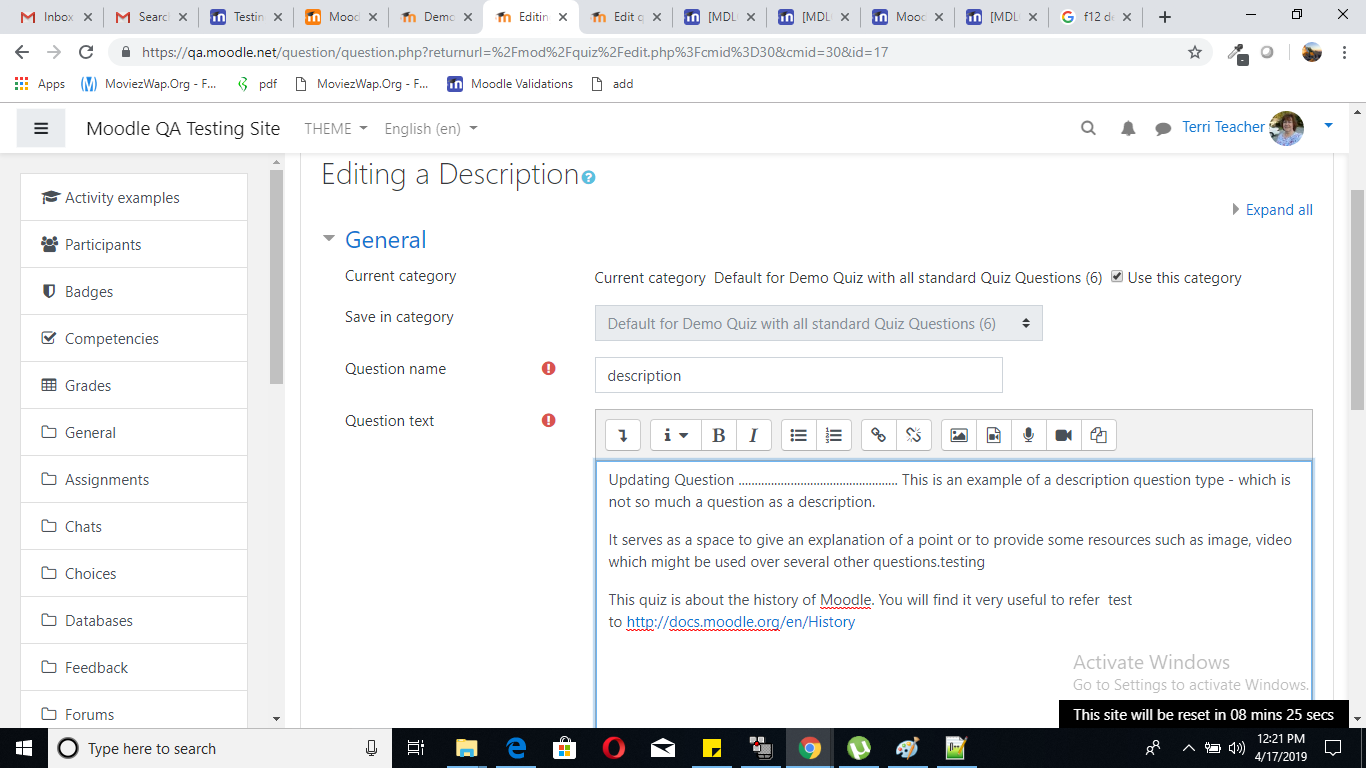Open Task View on taskbar

point(417,748)
